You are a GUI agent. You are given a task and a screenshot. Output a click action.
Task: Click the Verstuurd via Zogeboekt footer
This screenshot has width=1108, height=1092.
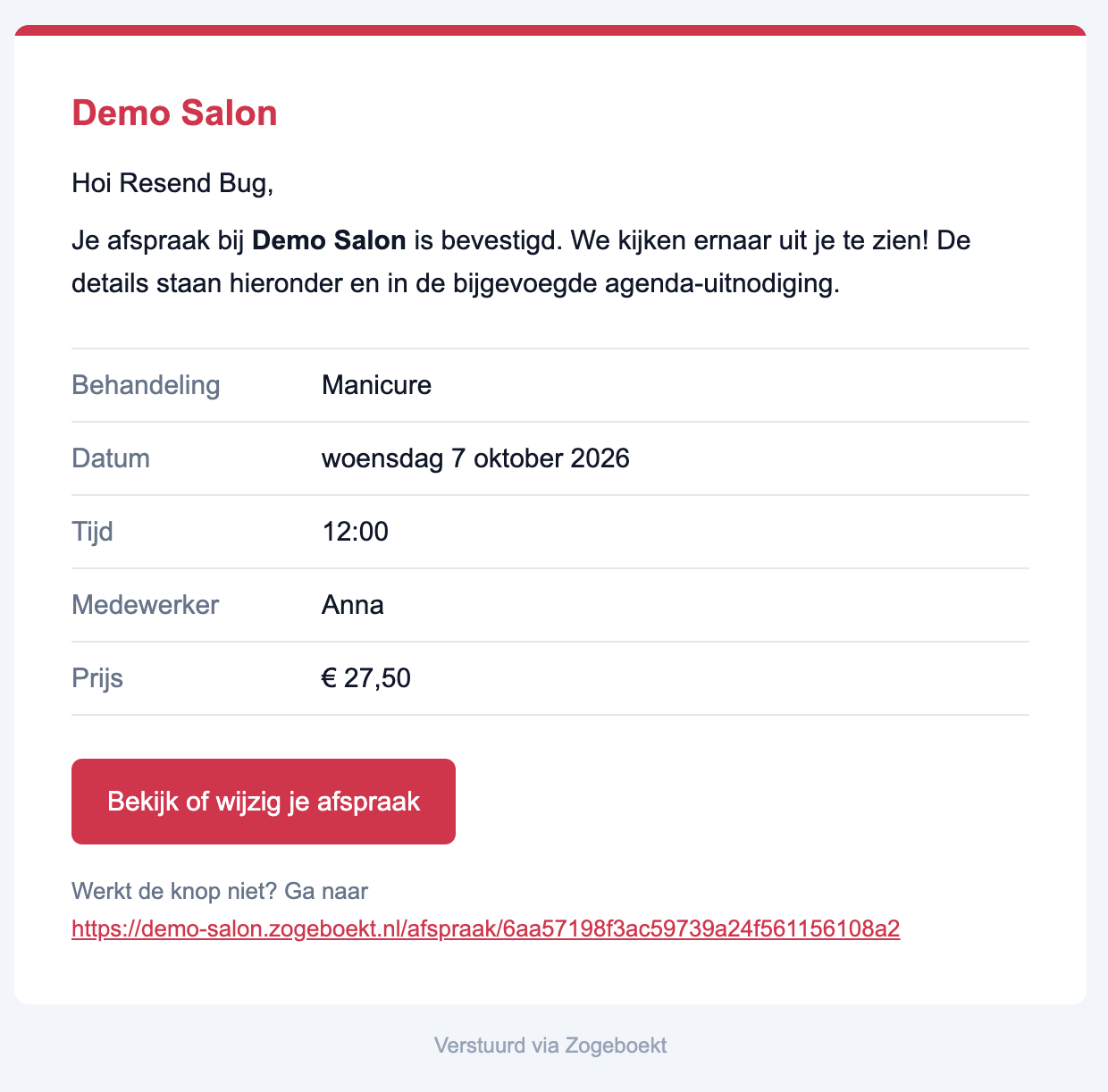[550, 1046]
